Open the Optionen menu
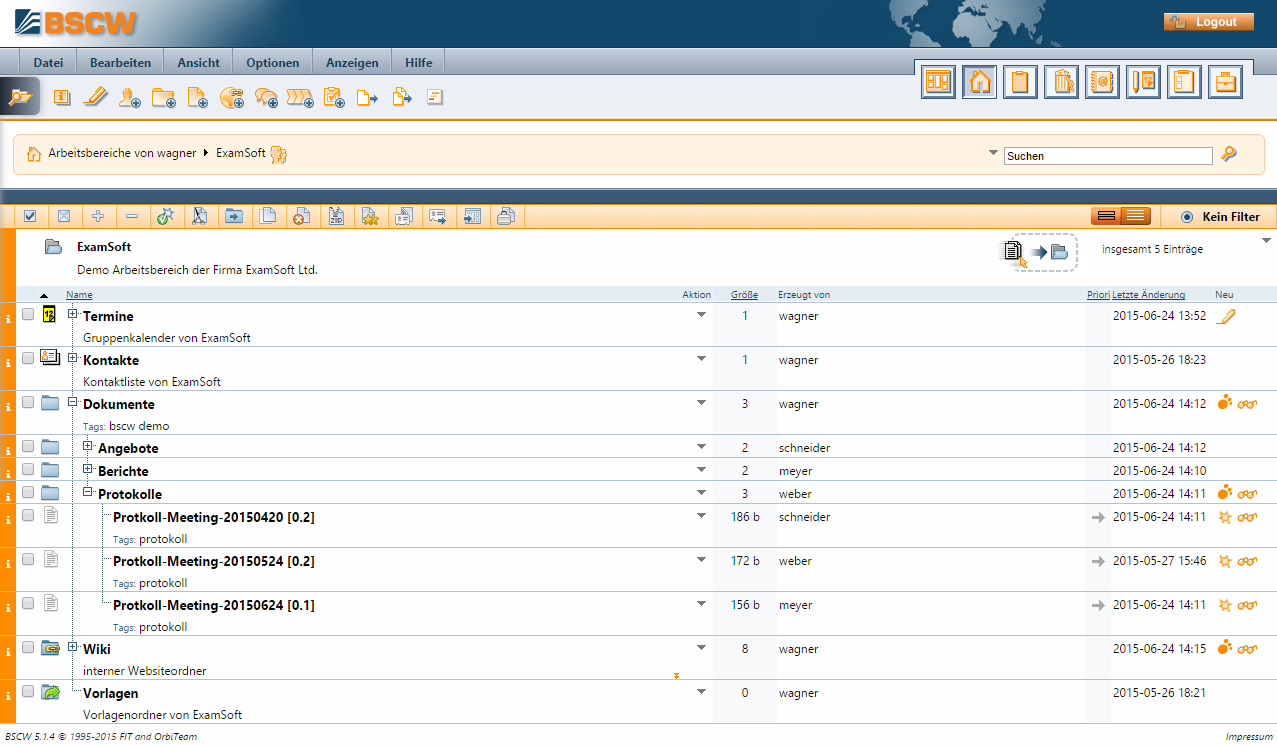The image size is (1277, 746). coord(272,62)
